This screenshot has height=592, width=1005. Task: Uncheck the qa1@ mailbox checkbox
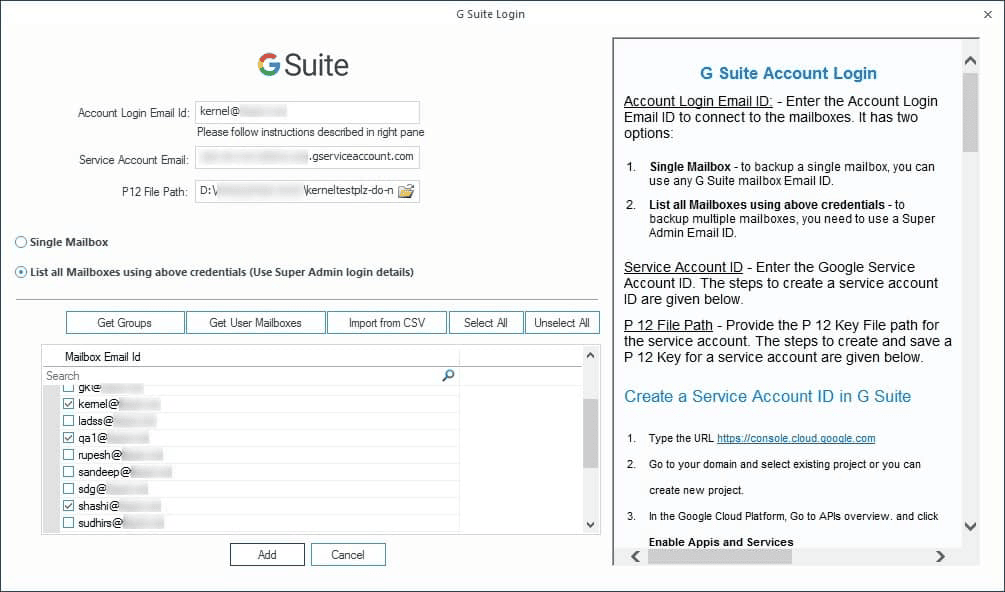click(69, 438)
